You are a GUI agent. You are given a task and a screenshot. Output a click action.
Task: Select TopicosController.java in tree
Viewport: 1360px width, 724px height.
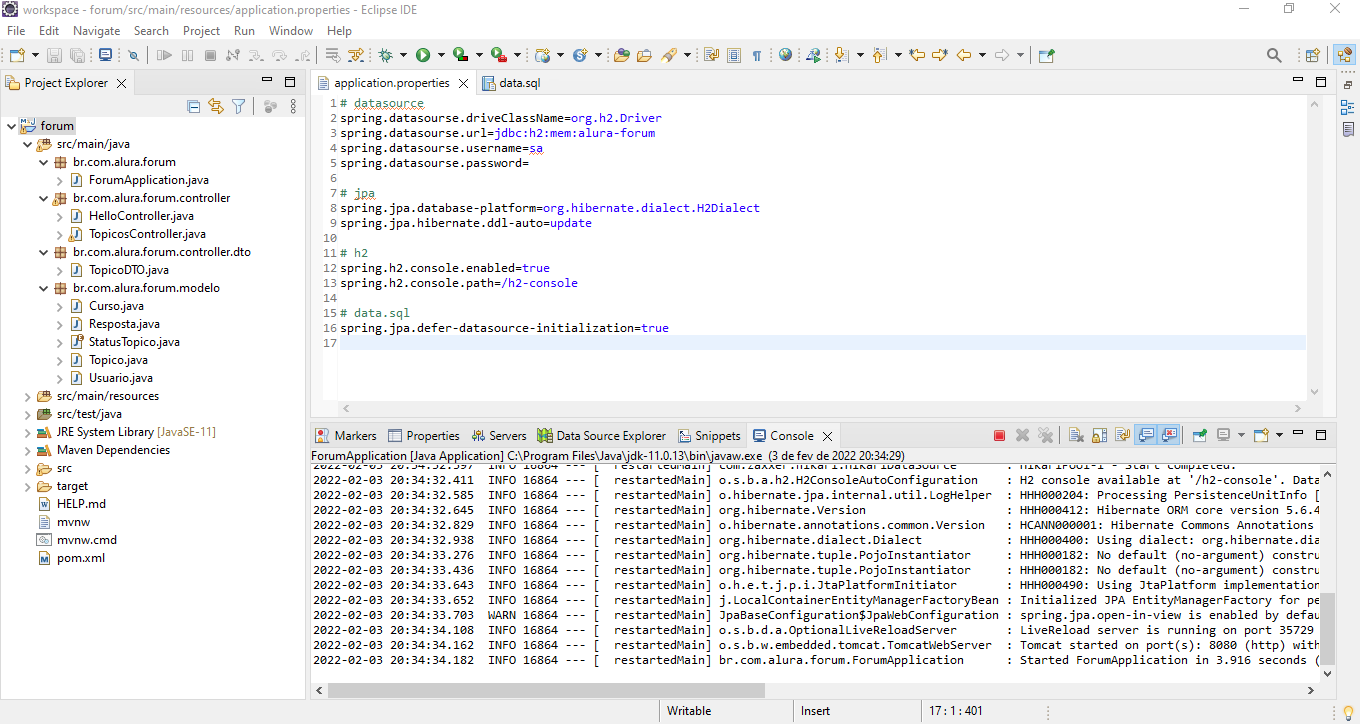pos(147,234)
